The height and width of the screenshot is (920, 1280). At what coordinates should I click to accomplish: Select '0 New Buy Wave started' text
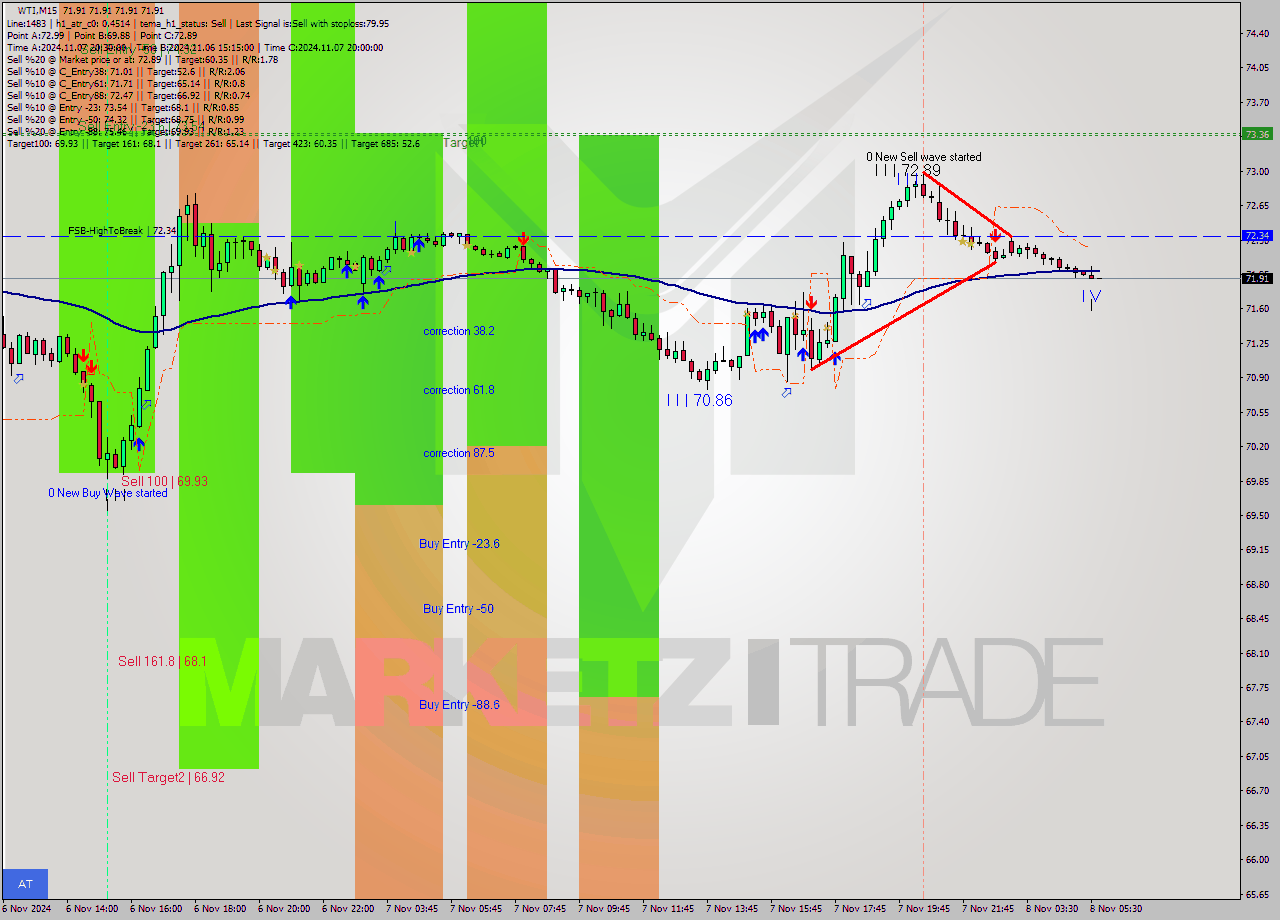(x=108, y=493)
